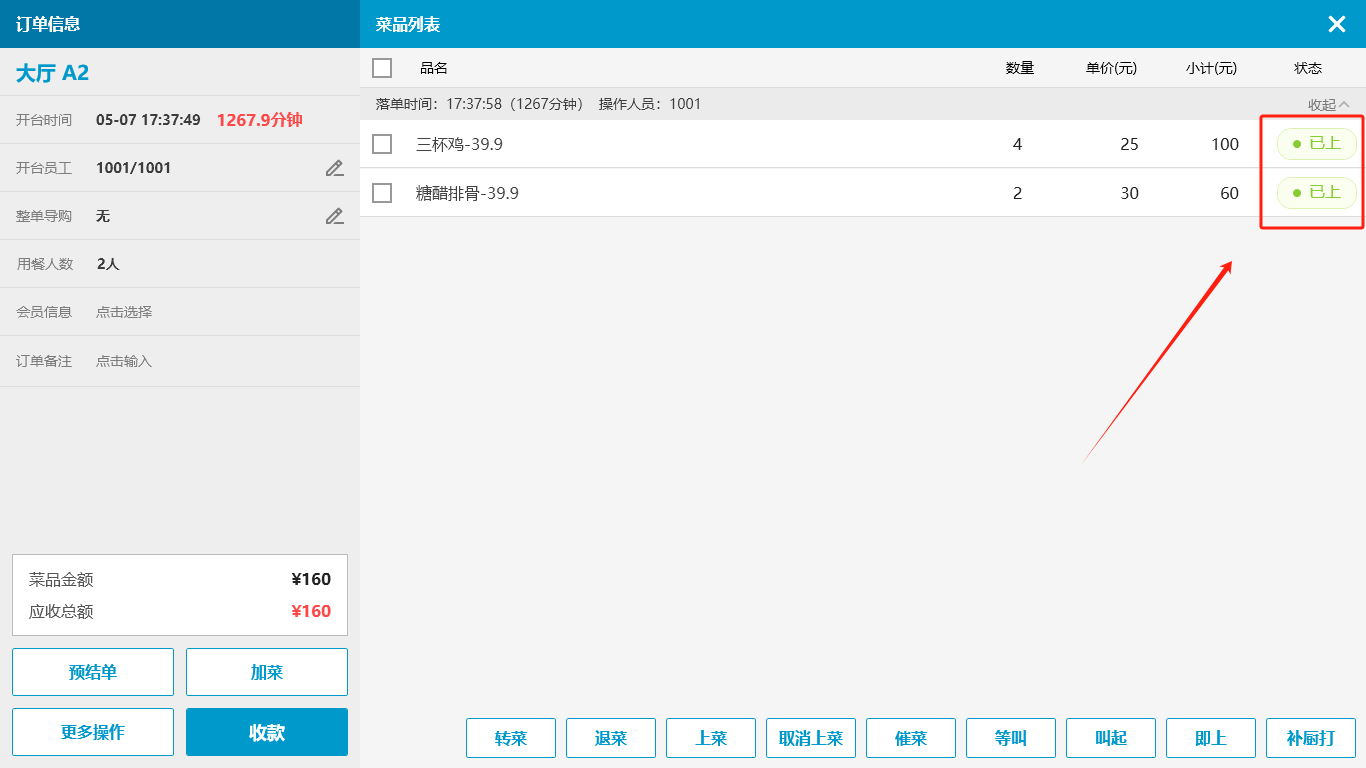Click the 大厅 A2 table title
The height and width of the screenshot is (768, 1366).
pyautogui.click(x=52, y=72)
